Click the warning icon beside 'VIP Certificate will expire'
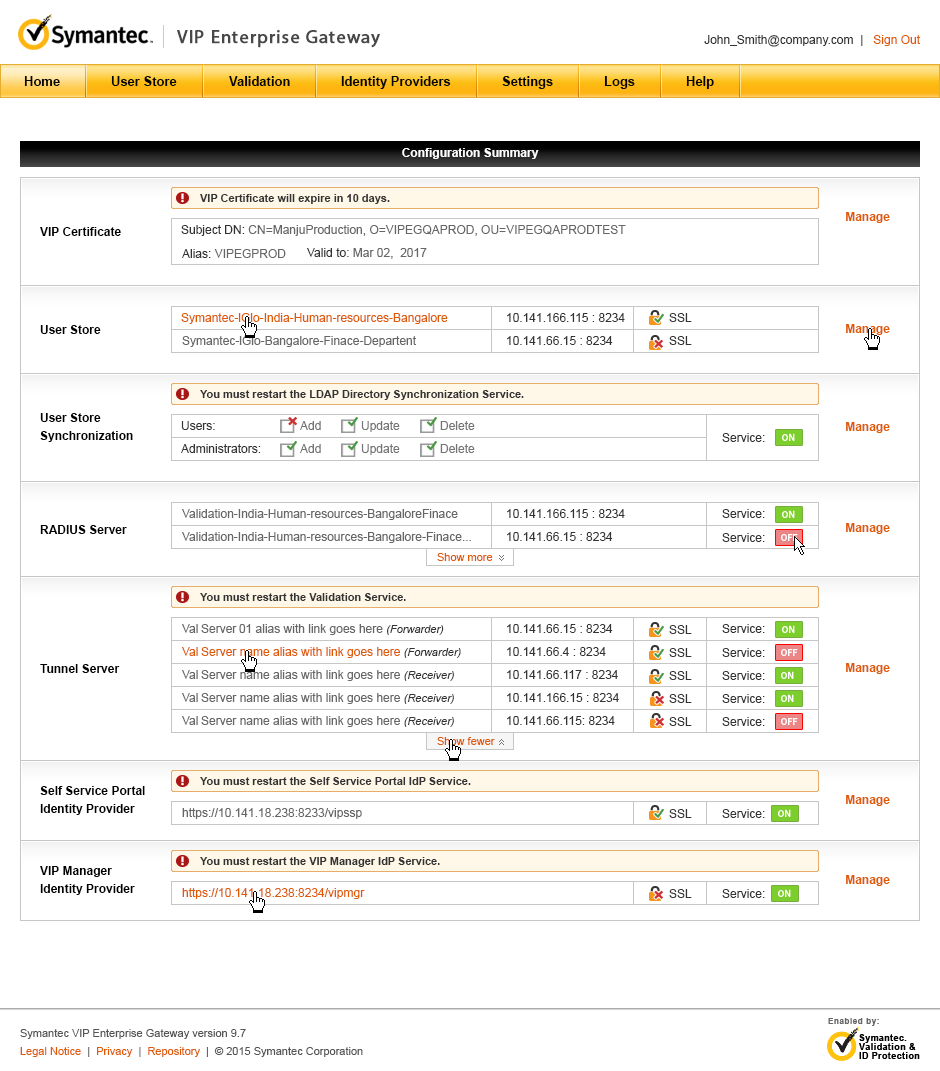The height and width of the screenshot is (1071, 940). coord(183,198)
